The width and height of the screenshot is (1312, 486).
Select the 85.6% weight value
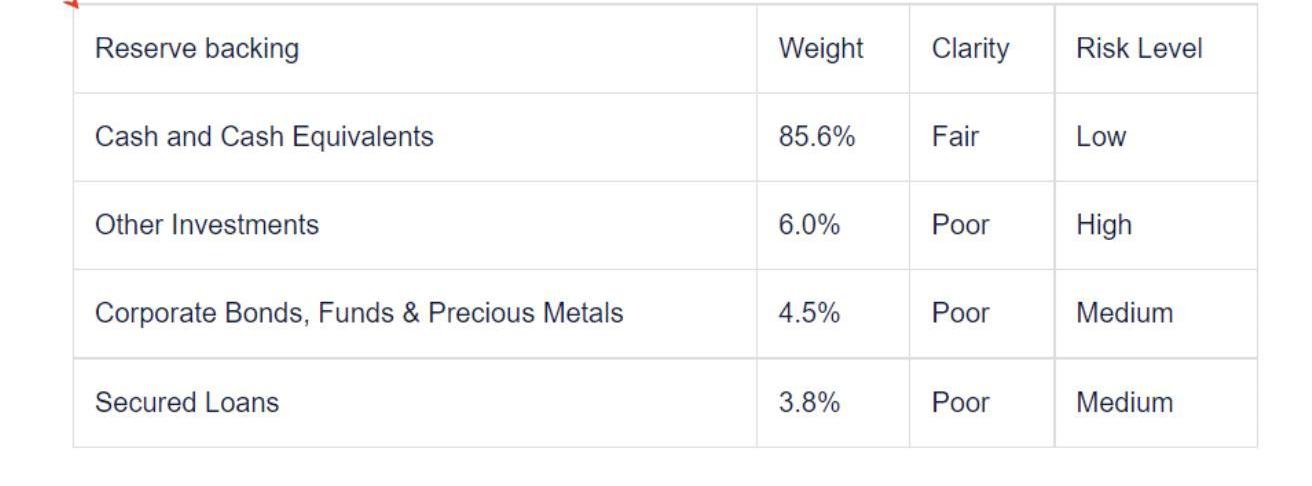tap(816, 137)
